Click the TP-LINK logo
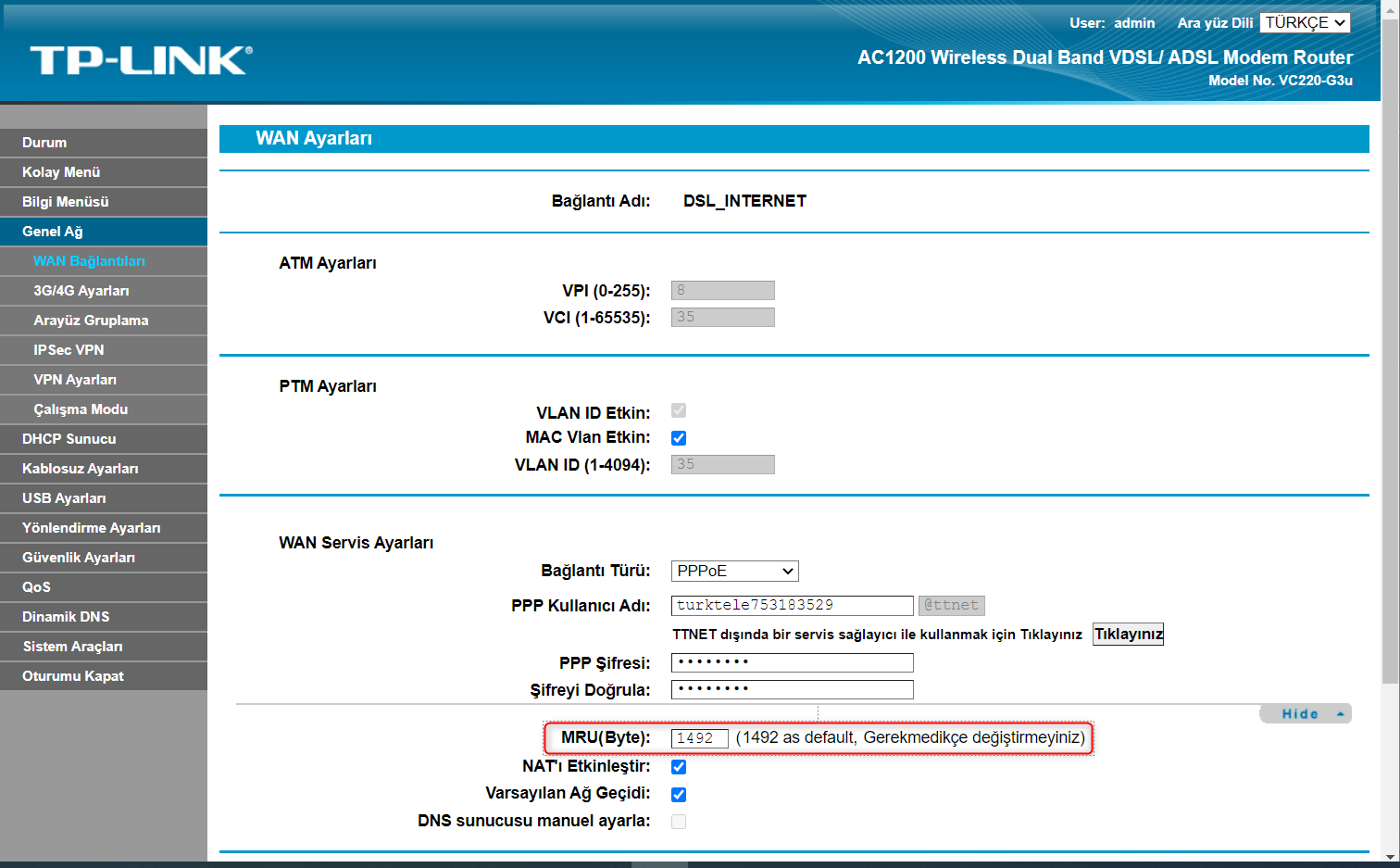 [141, 60]
